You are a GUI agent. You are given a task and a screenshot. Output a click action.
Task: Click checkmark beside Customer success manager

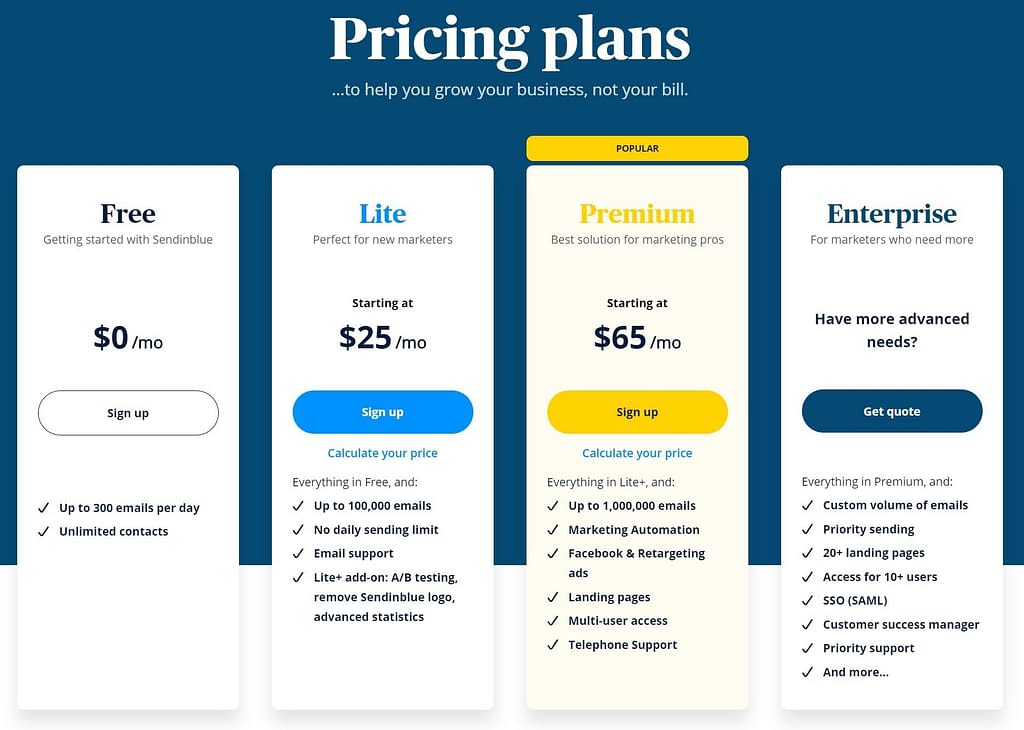tap(808, 625)
